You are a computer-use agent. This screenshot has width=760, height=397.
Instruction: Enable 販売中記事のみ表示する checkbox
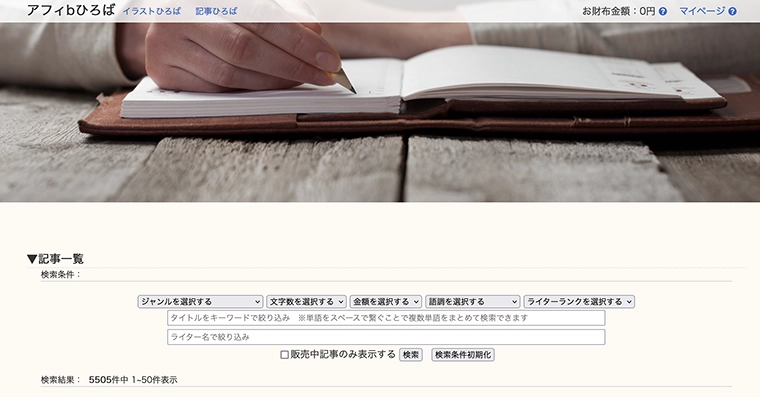[x=285, y=355]
